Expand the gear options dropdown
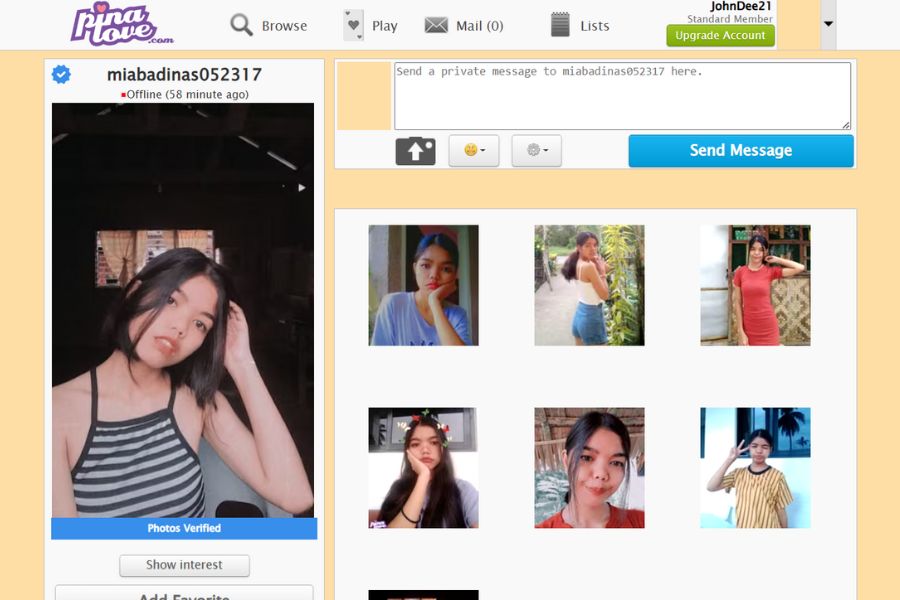Image resolution: width=900 pixels, height=600 pixels. pos(536,151)
